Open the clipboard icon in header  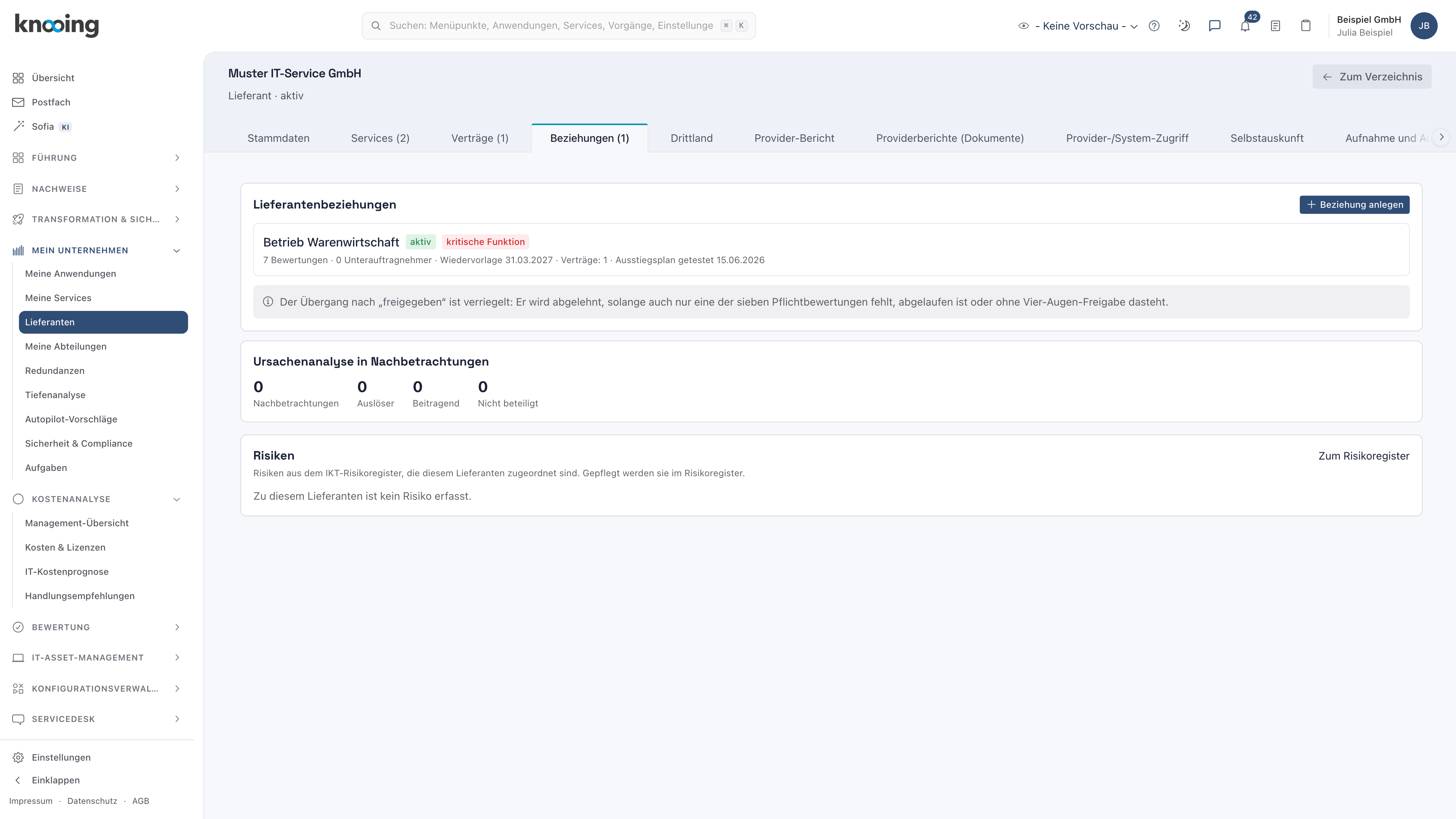[x=1305, y=26]
